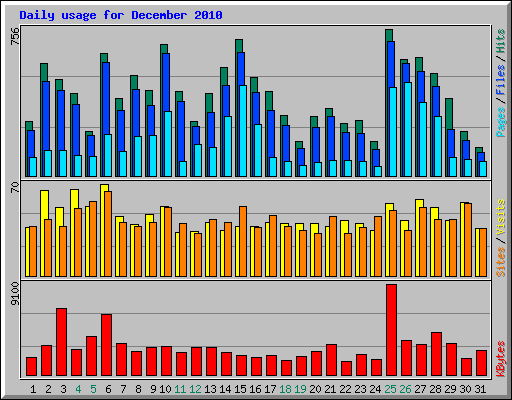Click day label '23' on the x-axis
The height and width of the screenshot is (400, 512).
(x=360, y=389)
